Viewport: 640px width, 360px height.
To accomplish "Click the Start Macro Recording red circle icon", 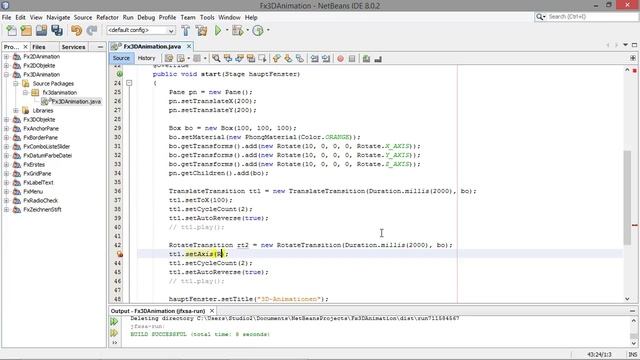I will 340,59.
